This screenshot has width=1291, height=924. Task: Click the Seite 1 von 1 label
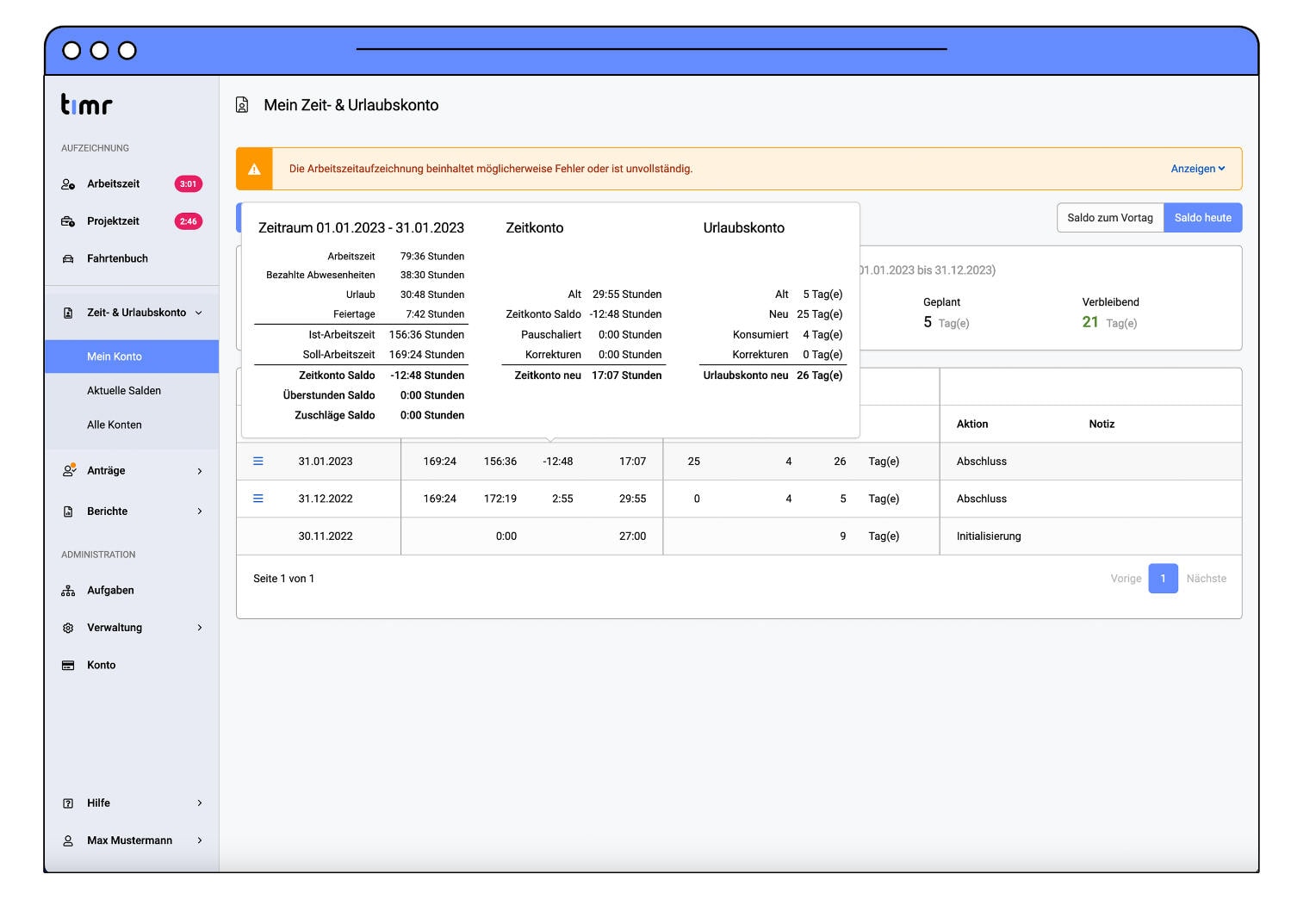[x=283, y=579]
